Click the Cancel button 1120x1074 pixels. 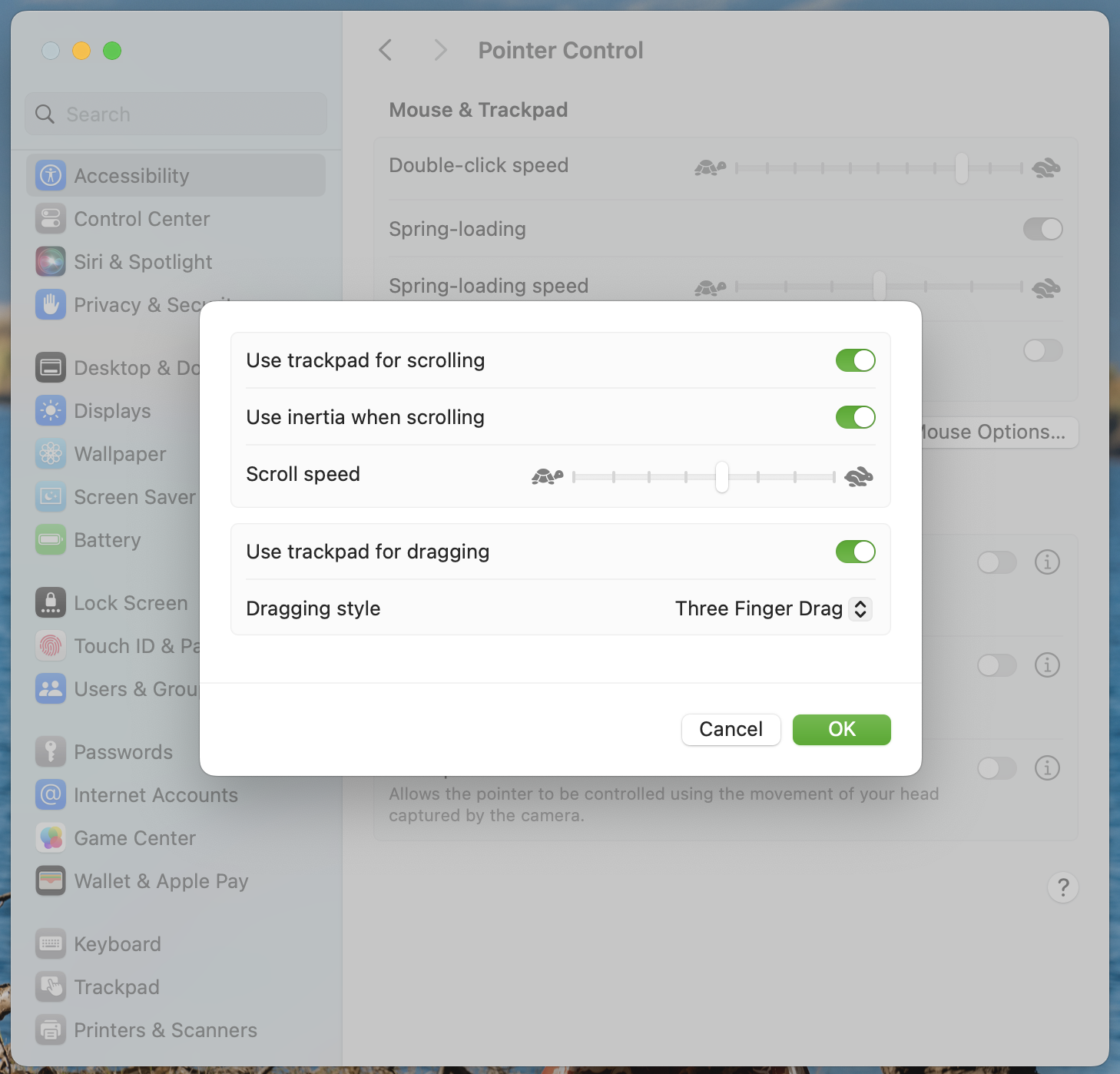coord(731,729)
